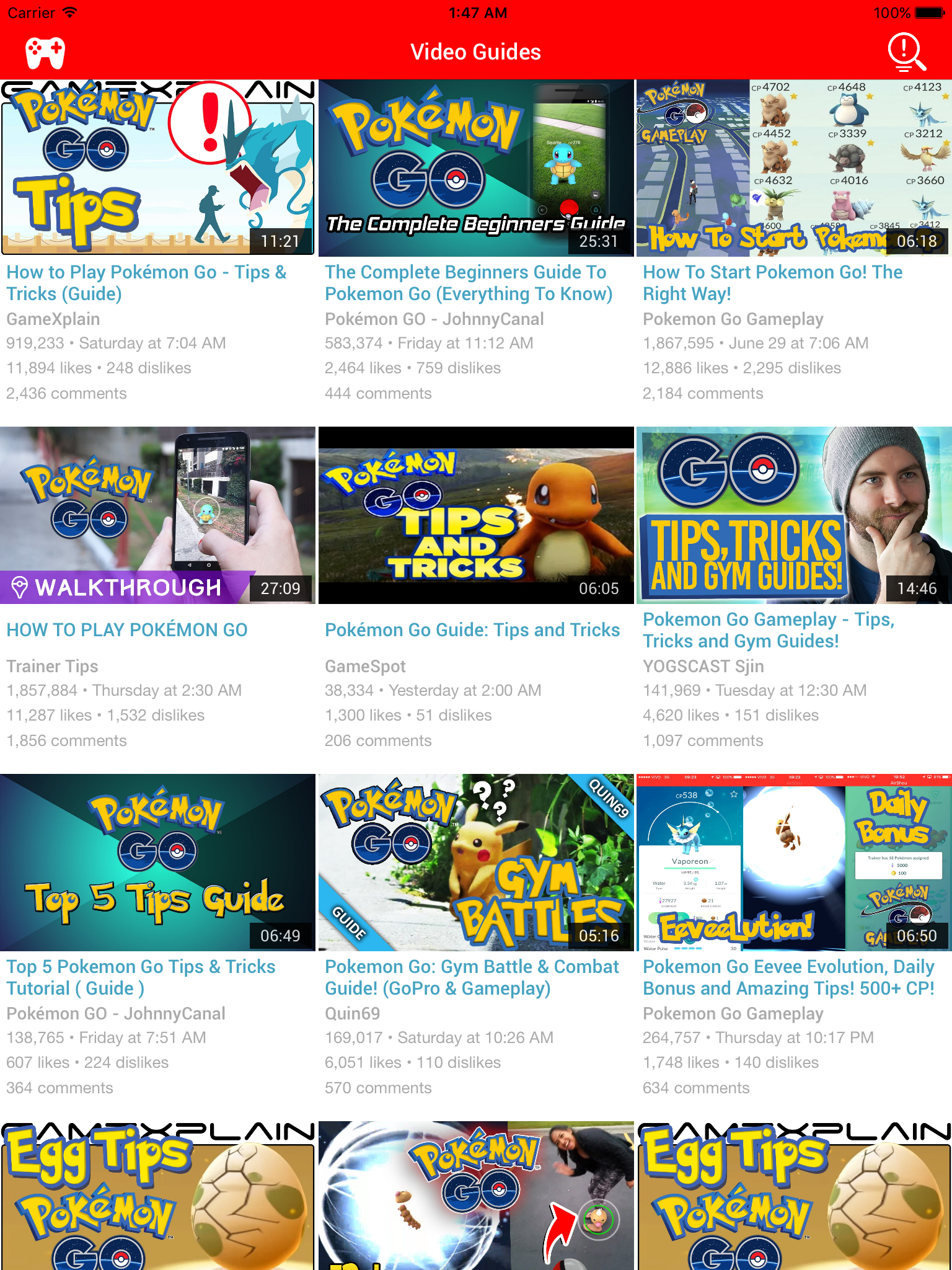Open 'The Complete Beginners Guide To Pokemon Go' title

click(x=469, y=283)
